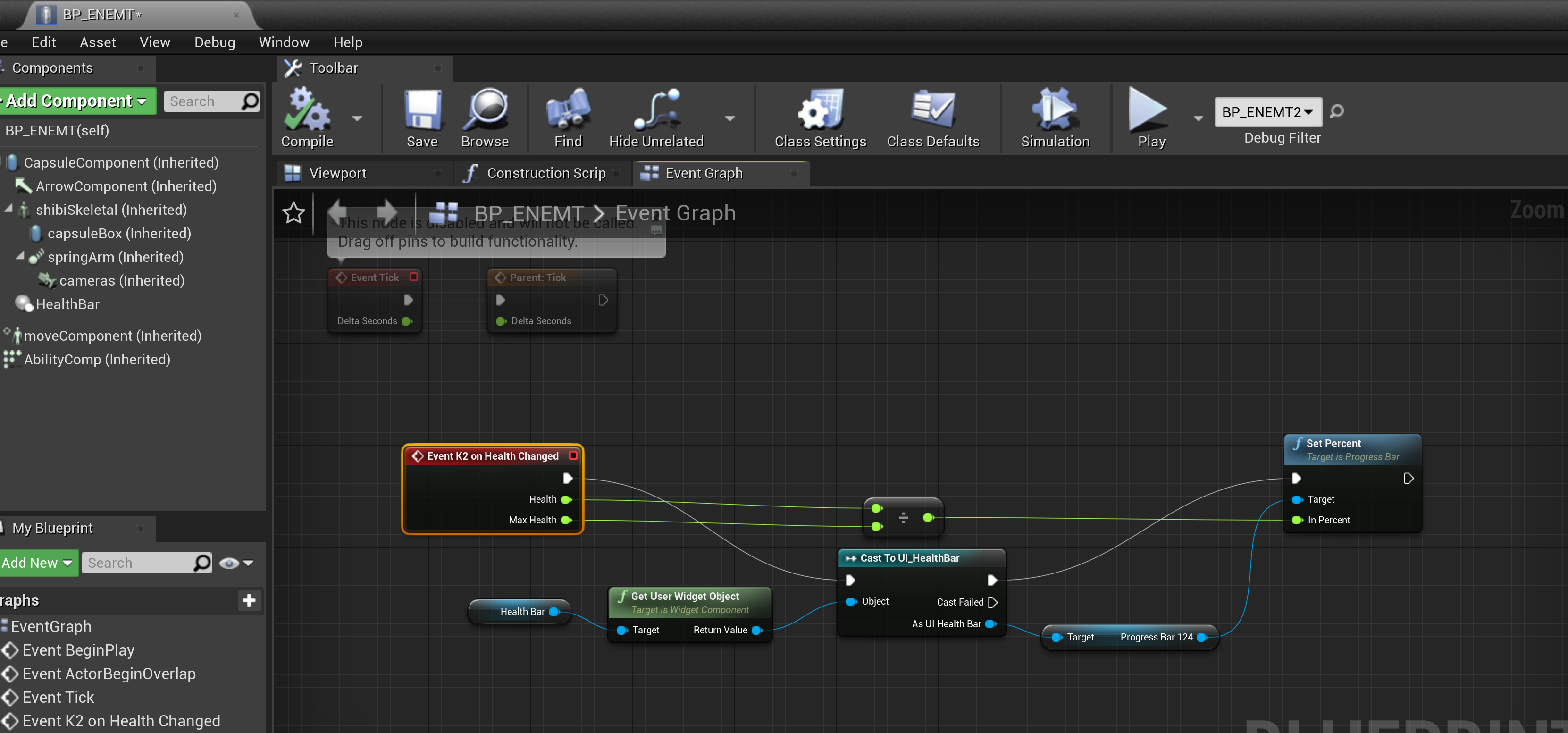The image size is (1568, 733).
Task: Toggle Event K2 on Health Changed enabled state
Action: 573,455
